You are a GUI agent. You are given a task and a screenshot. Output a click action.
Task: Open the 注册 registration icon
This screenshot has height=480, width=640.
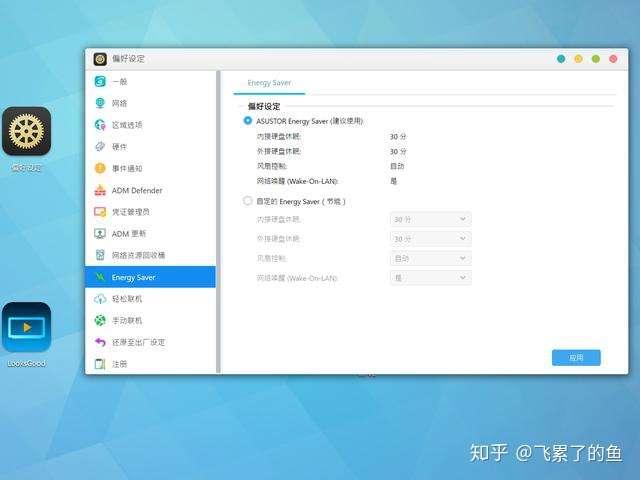[100, 364]
